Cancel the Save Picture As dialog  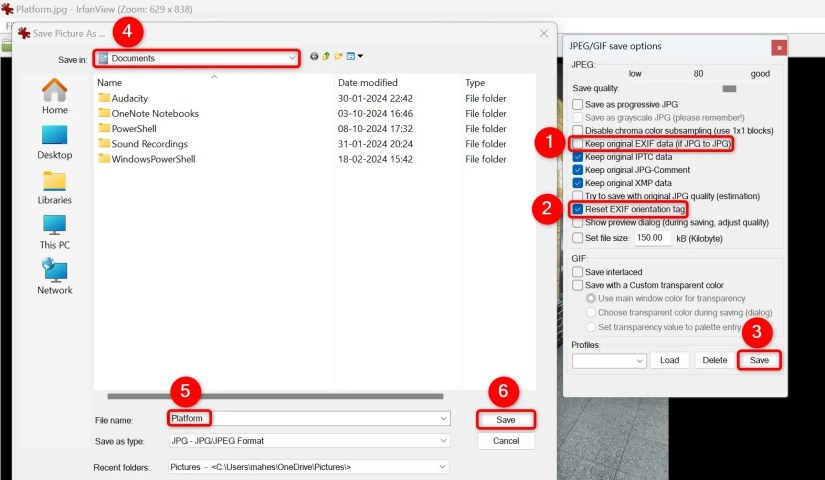pos(506,441)
